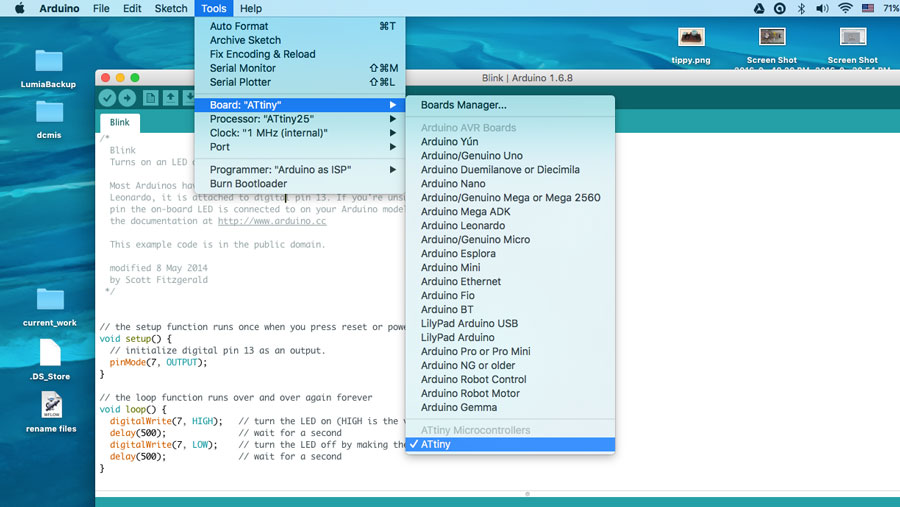900x507 pixels.
Task: Choose Fix Encoding & Reload
Action: (x=300, y=54)
